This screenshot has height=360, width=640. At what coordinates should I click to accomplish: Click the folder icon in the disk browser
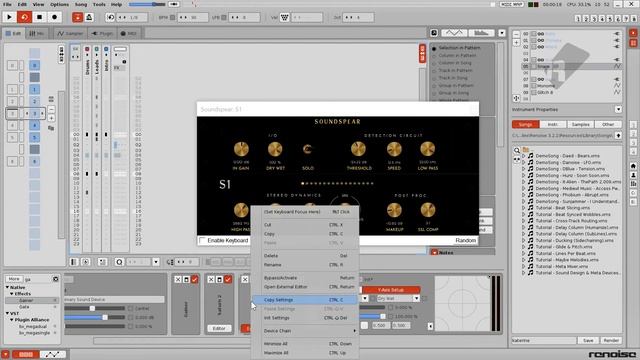tap(526, 150)
